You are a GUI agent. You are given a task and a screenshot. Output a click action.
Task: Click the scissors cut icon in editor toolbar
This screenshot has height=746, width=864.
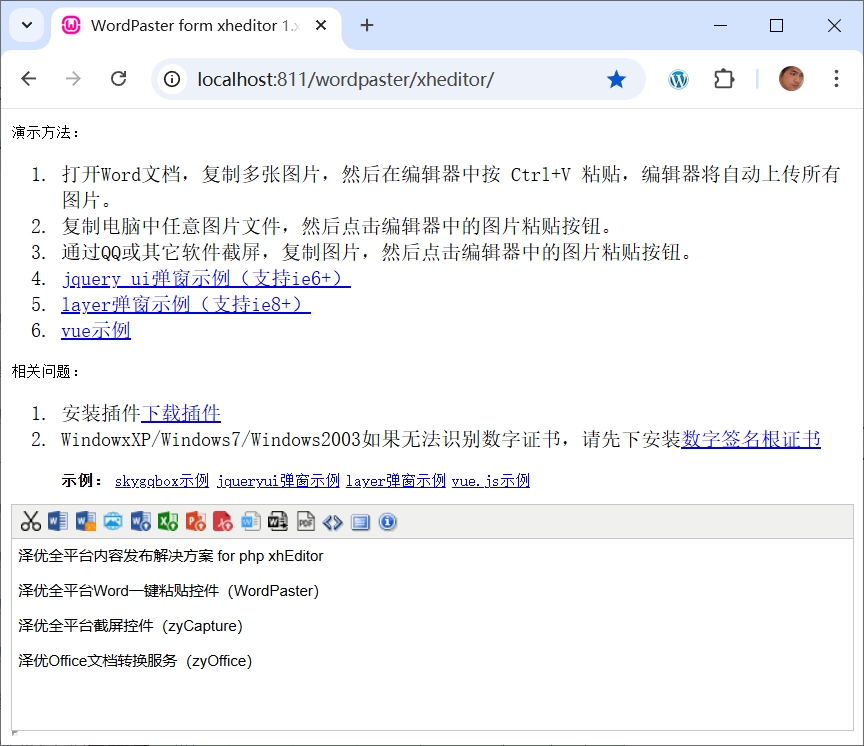31,521
